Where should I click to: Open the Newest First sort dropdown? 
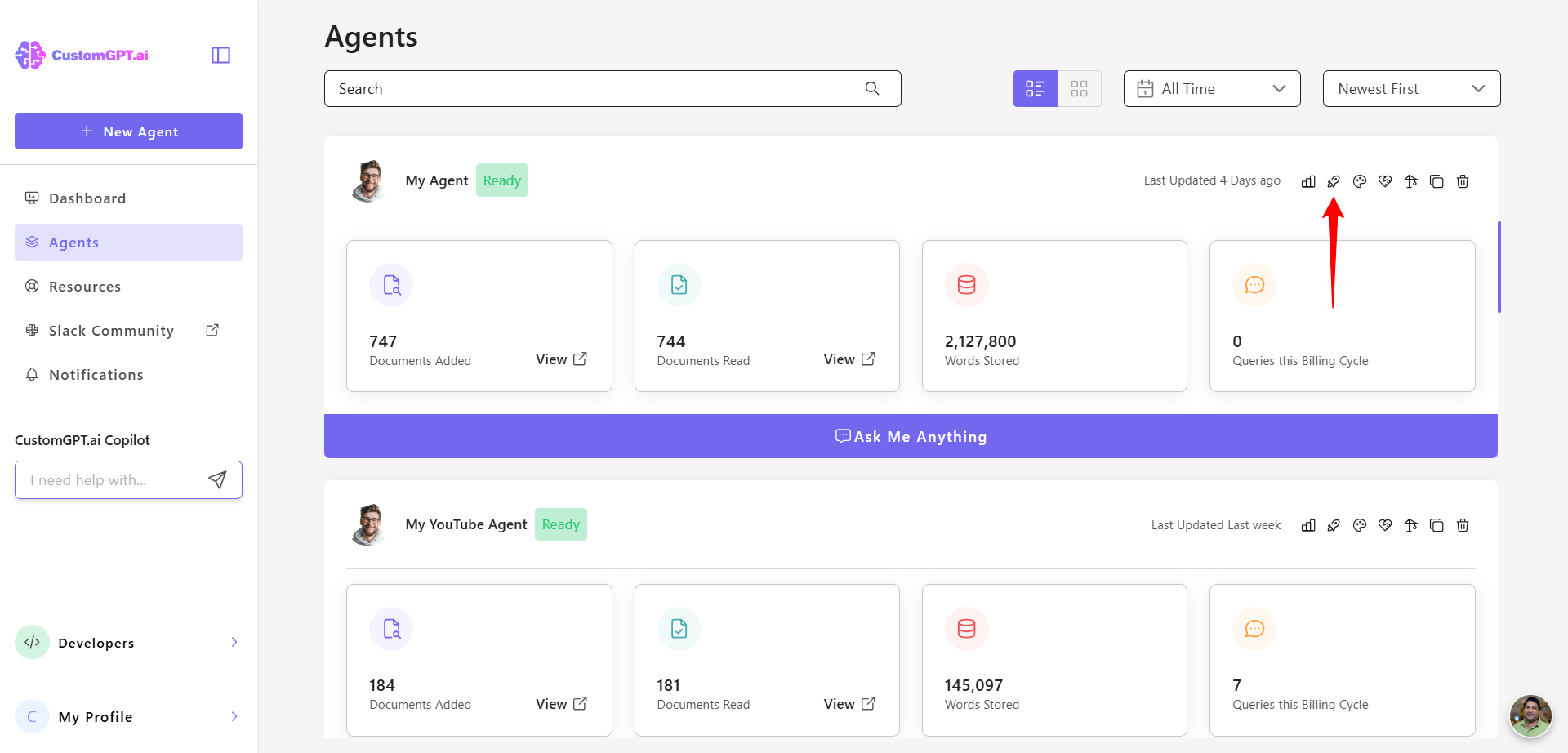(1411, 88)
